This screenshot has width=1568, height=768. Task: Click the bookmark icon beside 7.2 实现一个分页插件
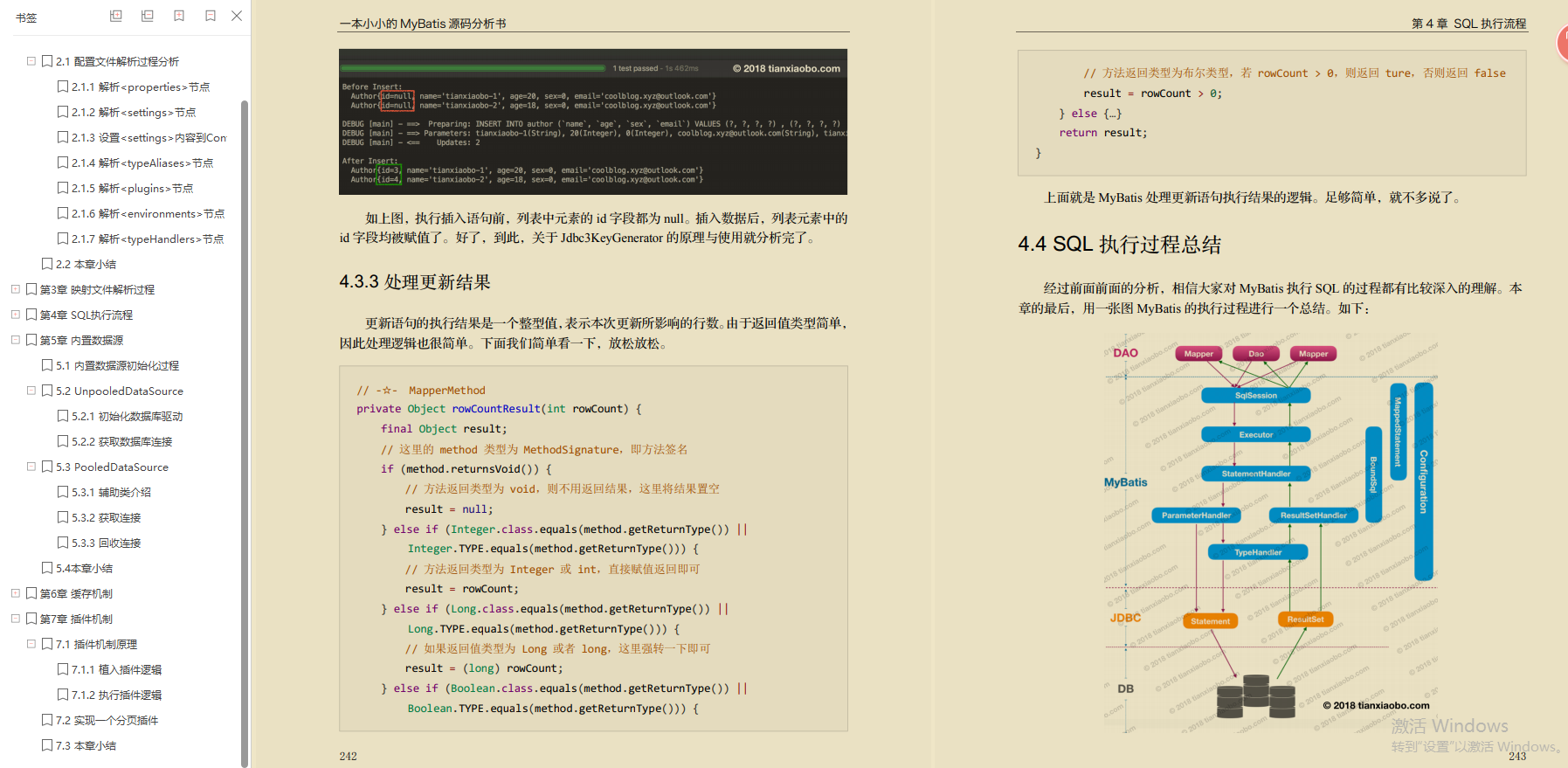47,720
